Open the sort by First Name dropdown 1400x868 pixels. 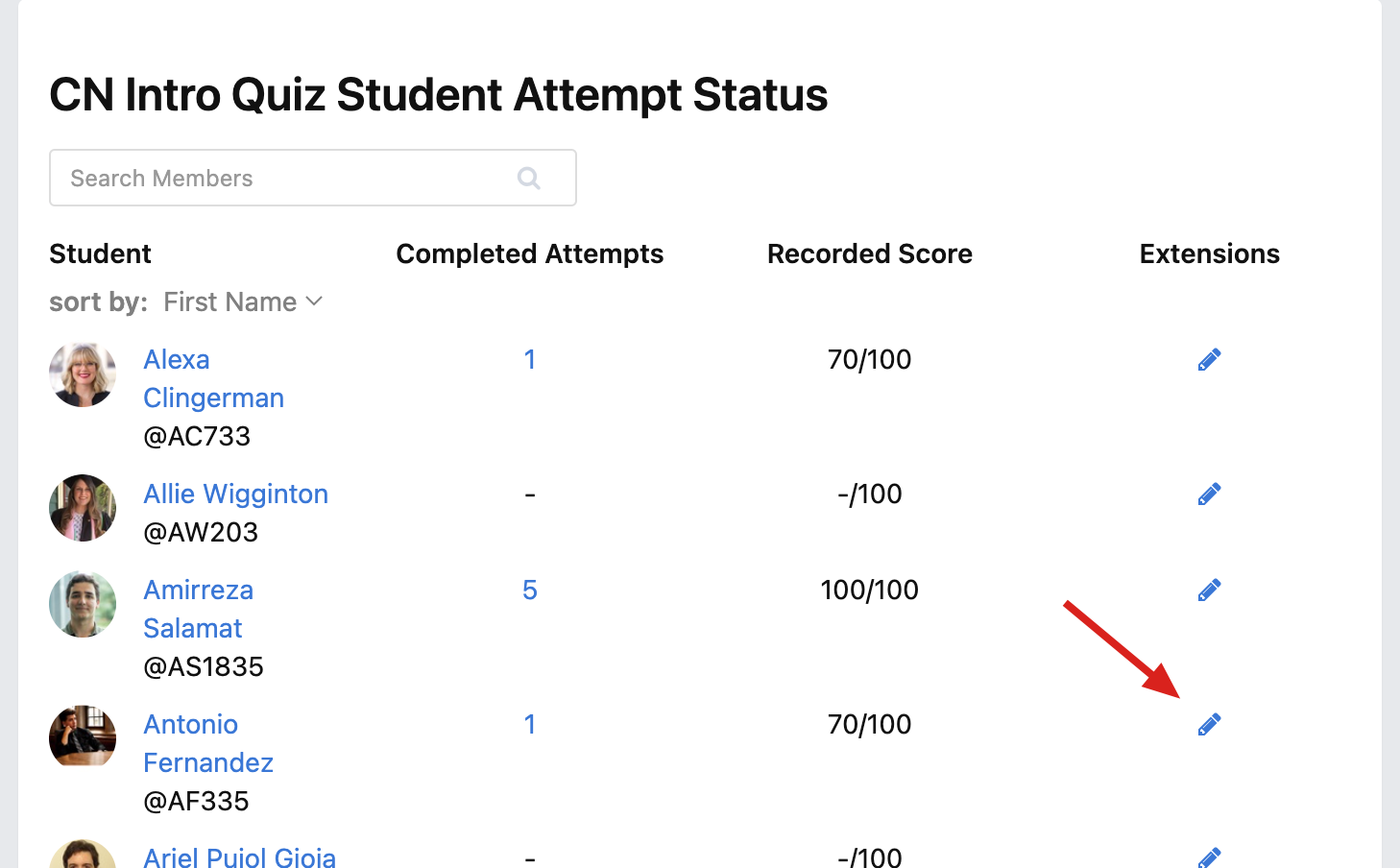point(243,301)
